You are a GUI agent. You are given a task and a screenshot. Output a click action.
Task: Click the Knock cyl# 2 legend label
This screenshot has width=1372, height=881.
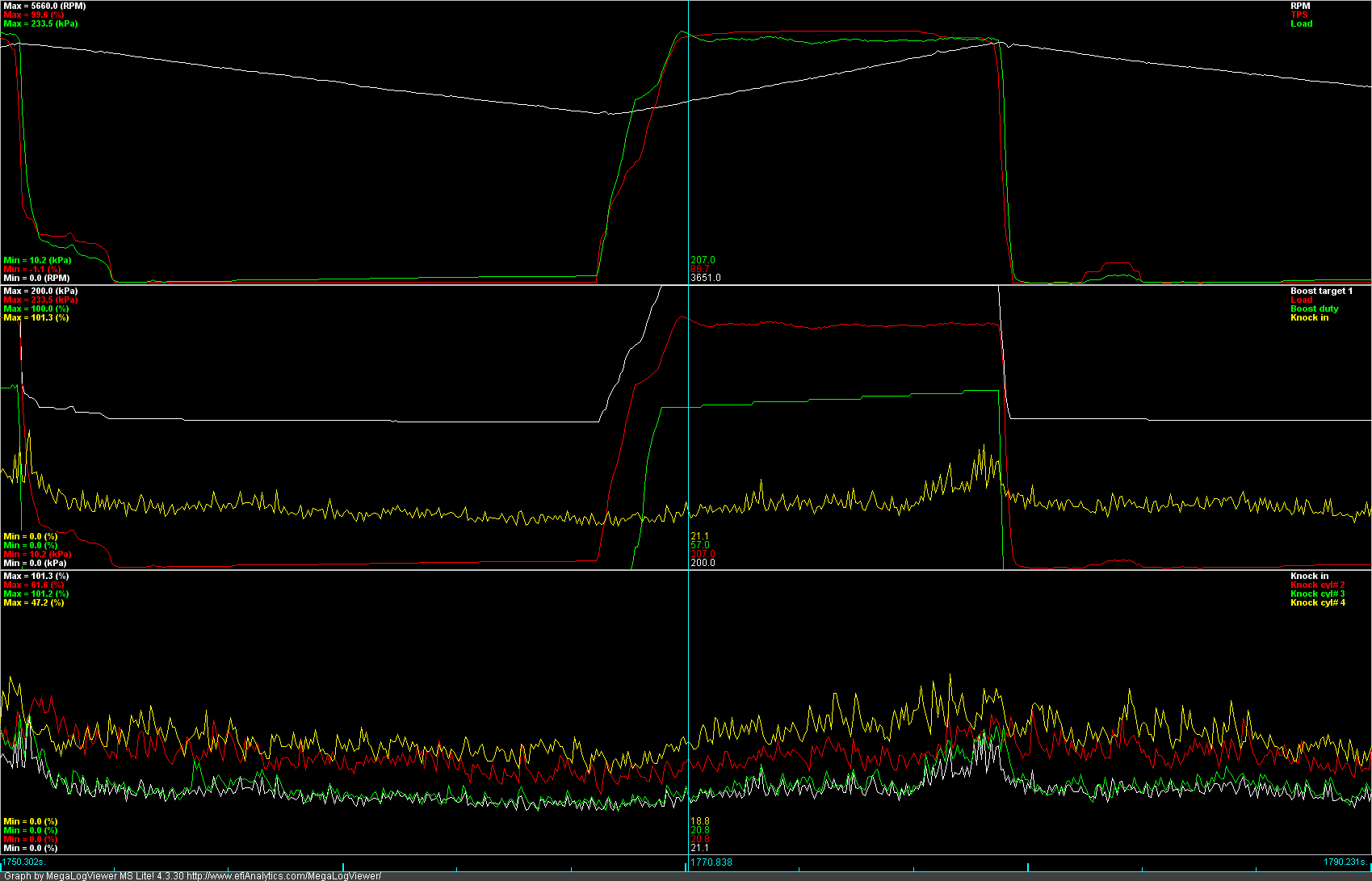point(1317,585)
